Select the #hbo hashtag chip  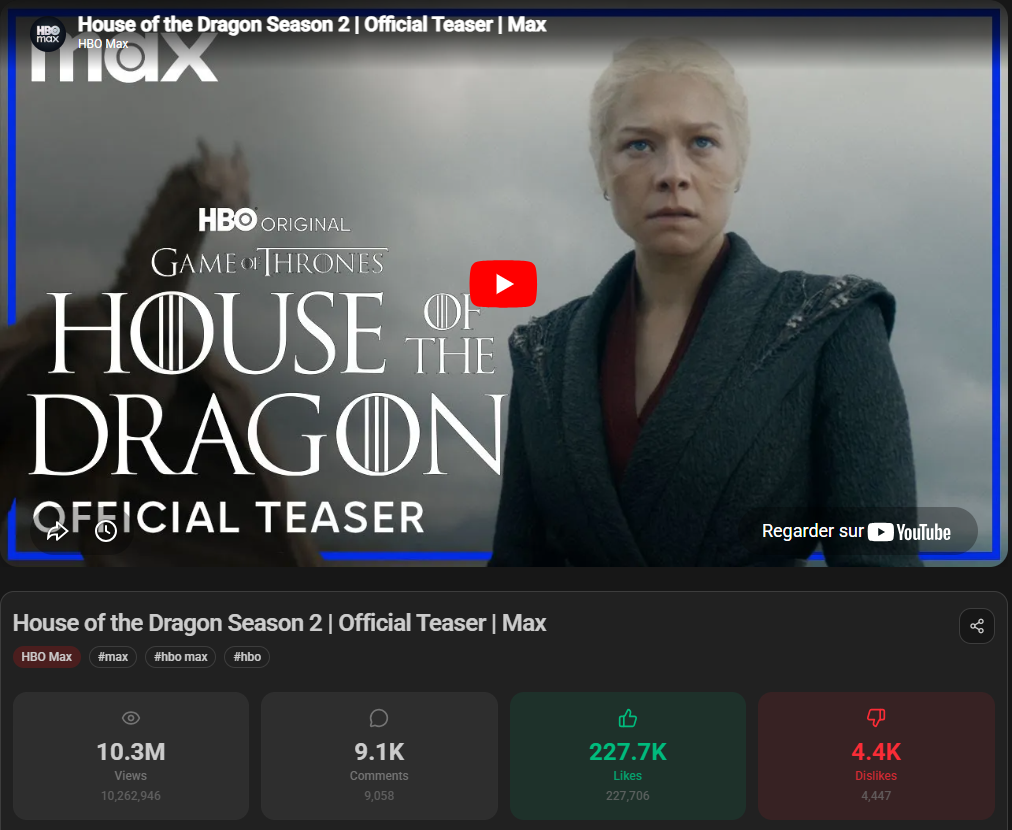(x=247, y=657)
